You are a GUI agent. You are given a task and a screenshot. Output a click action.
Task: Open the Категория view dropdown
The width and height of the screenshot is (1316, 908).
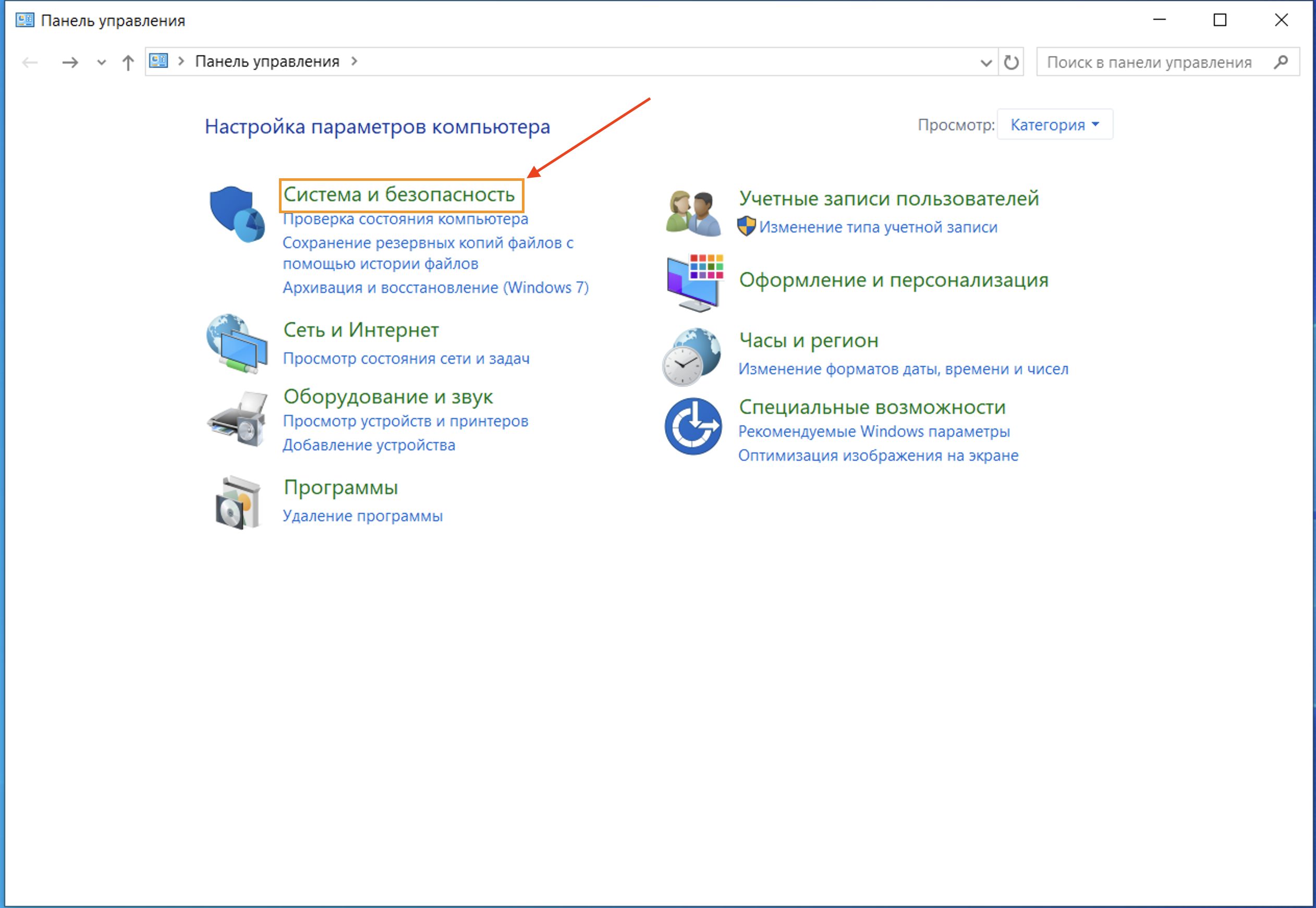[1055, 125]
